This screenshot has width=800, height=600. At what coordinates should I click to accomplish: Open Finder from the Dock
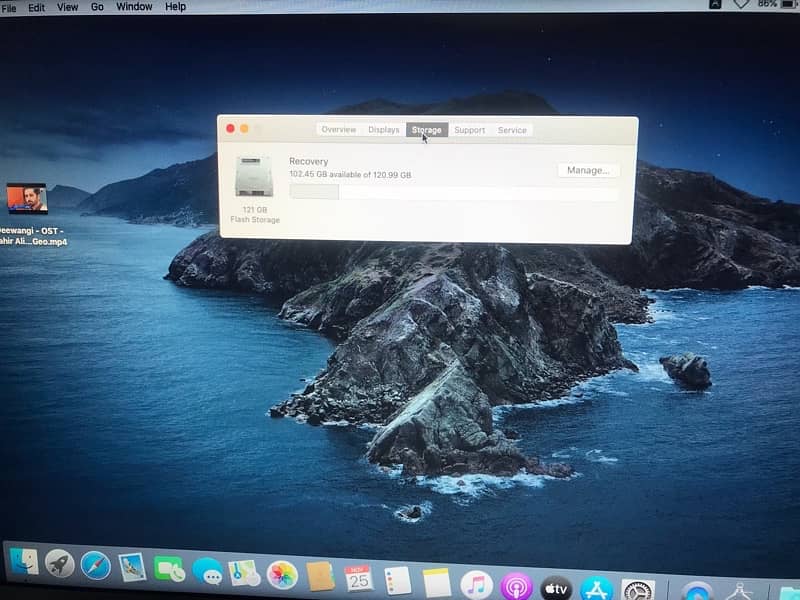pyautogui.click(x=24, y=561)
